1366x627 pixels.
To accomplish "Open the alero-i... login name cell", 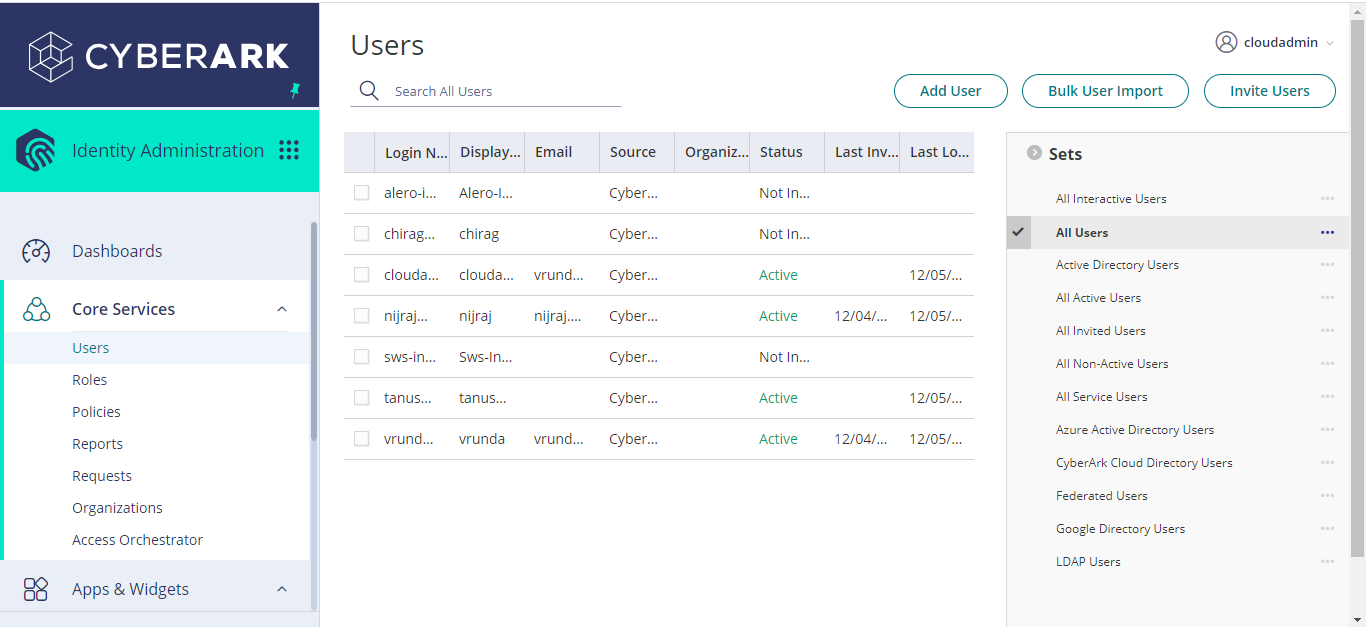I will pos(409,193).
